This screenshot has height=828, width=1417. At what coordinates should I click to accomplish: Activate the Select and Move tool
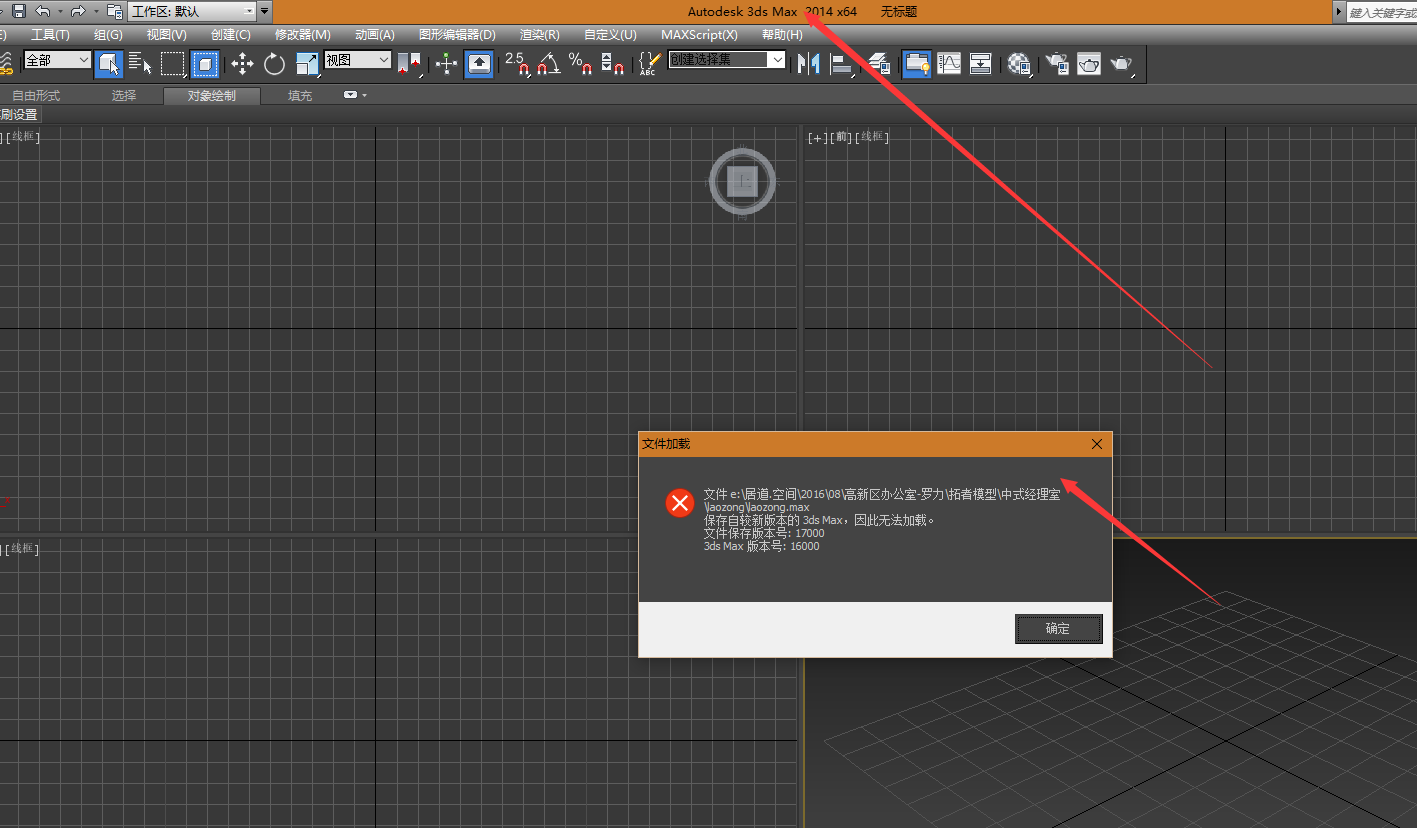[x=242, y=64]
